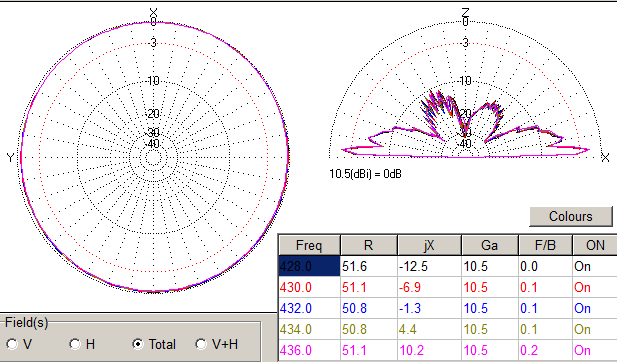Select the V+H field radio button
This screenshot has width=617, height=362.
click(201, 344)
